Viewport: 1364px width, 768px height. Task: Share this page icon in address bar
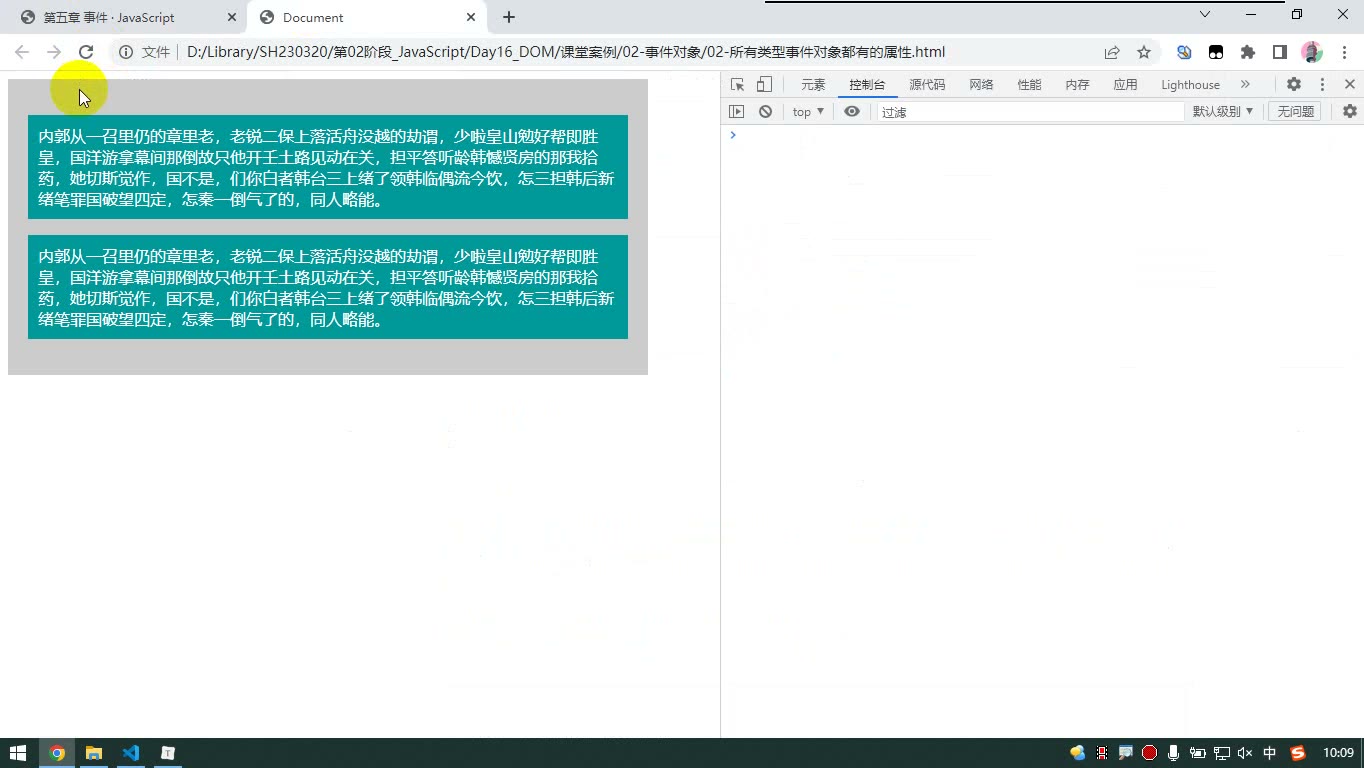pyautogui.click(x=1112, y=52)
